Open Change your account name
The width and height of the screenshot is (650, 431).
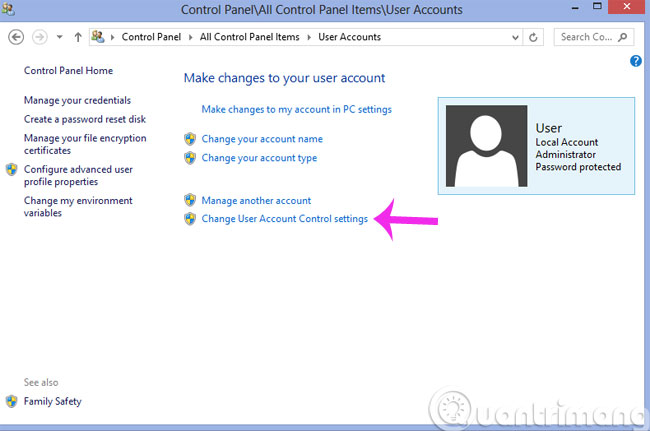[262, 139]
